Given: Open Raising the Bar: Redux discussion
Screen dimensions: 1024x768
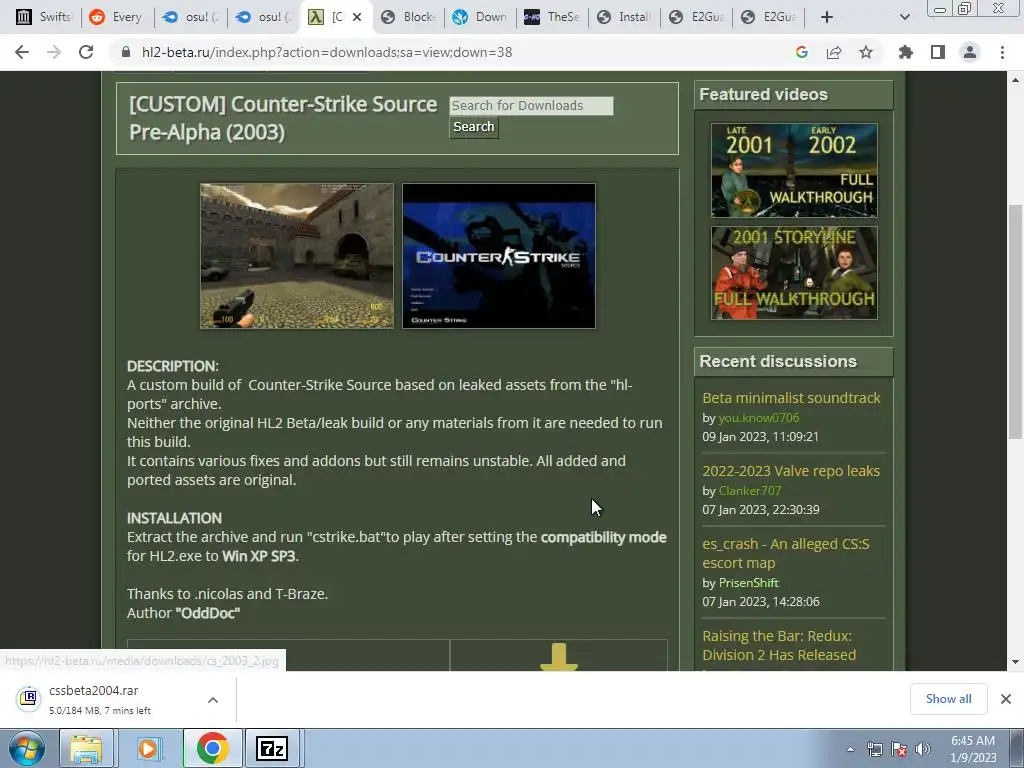Looking at the screenshot, I should click(779, 645).
